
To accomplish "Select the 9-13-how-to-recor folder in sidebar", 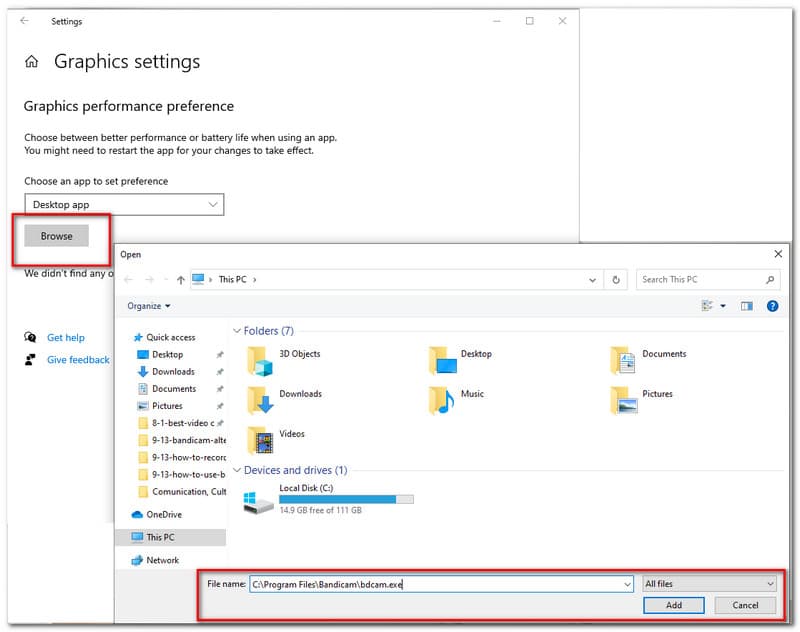I will click(182, 458).
